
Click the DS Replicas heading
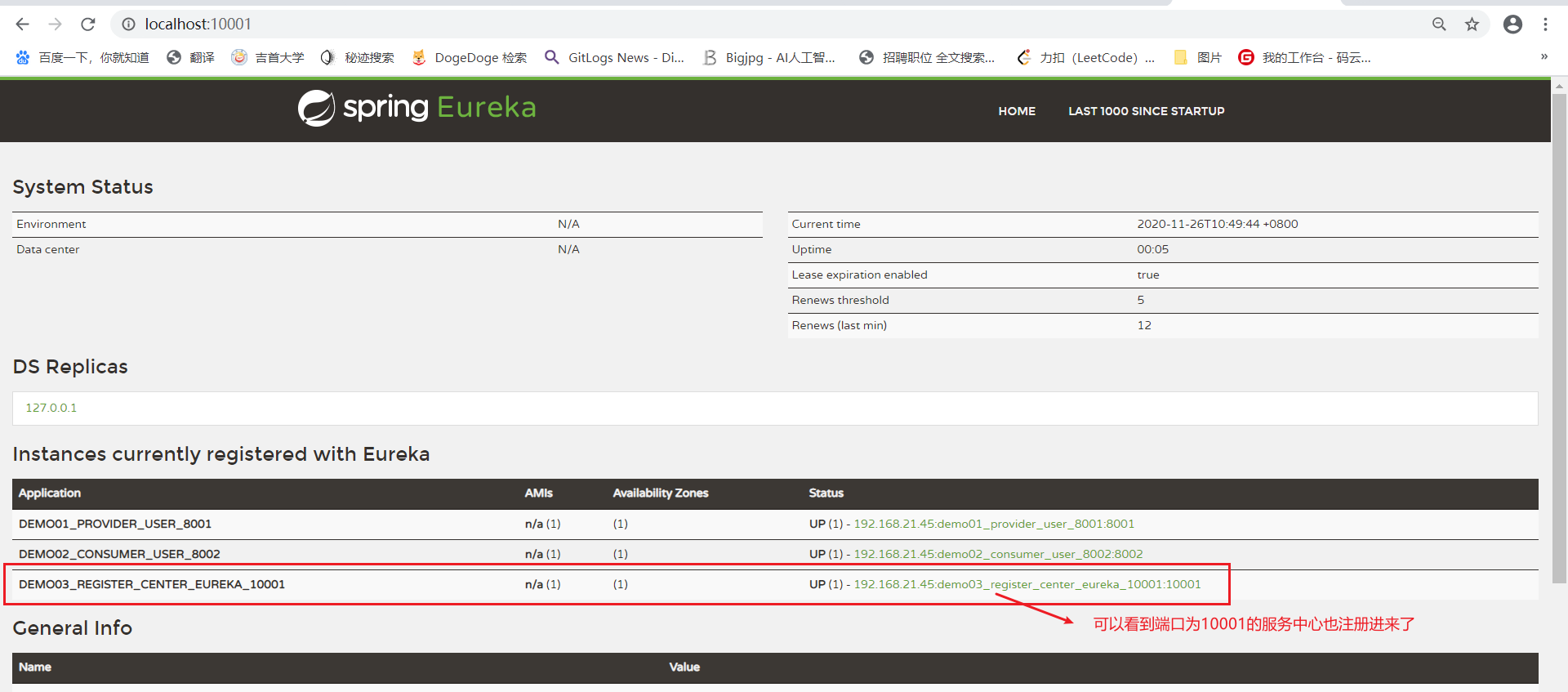coord(70,367)
